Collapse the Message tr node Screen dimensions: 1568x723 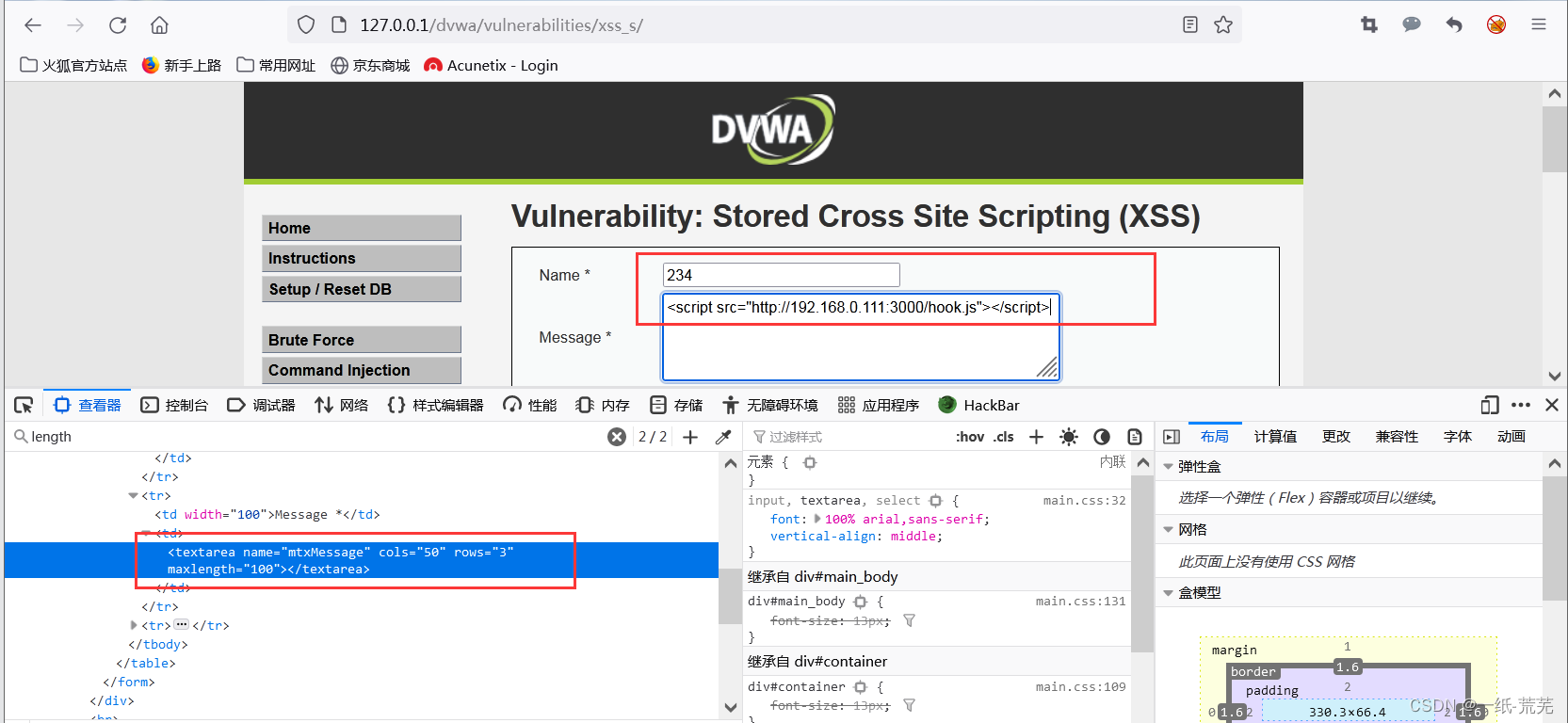(x=133, y=495)
